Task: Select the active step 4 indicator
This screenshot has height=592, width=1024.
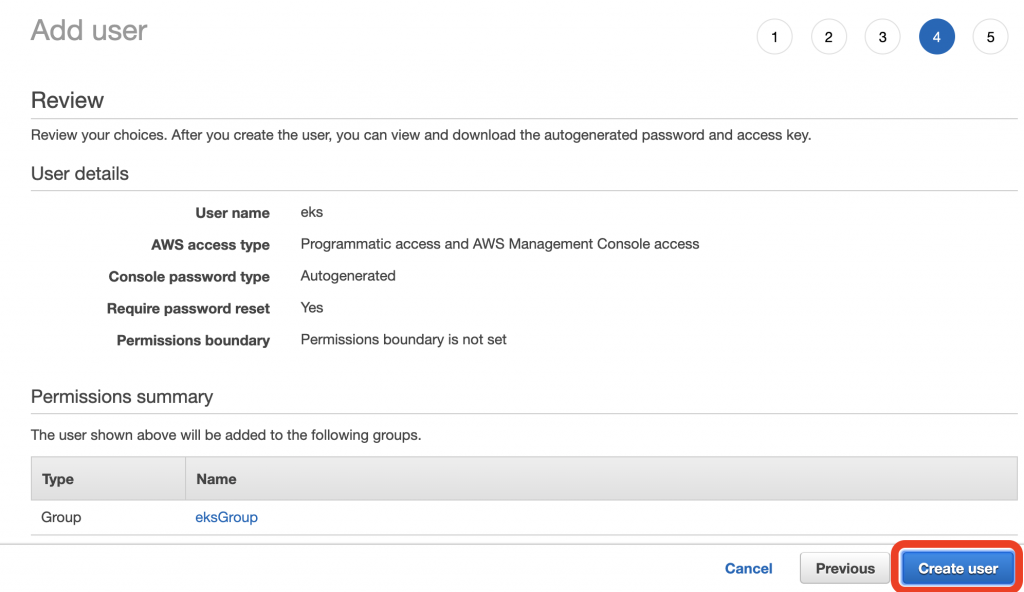Action: [936, 37]
